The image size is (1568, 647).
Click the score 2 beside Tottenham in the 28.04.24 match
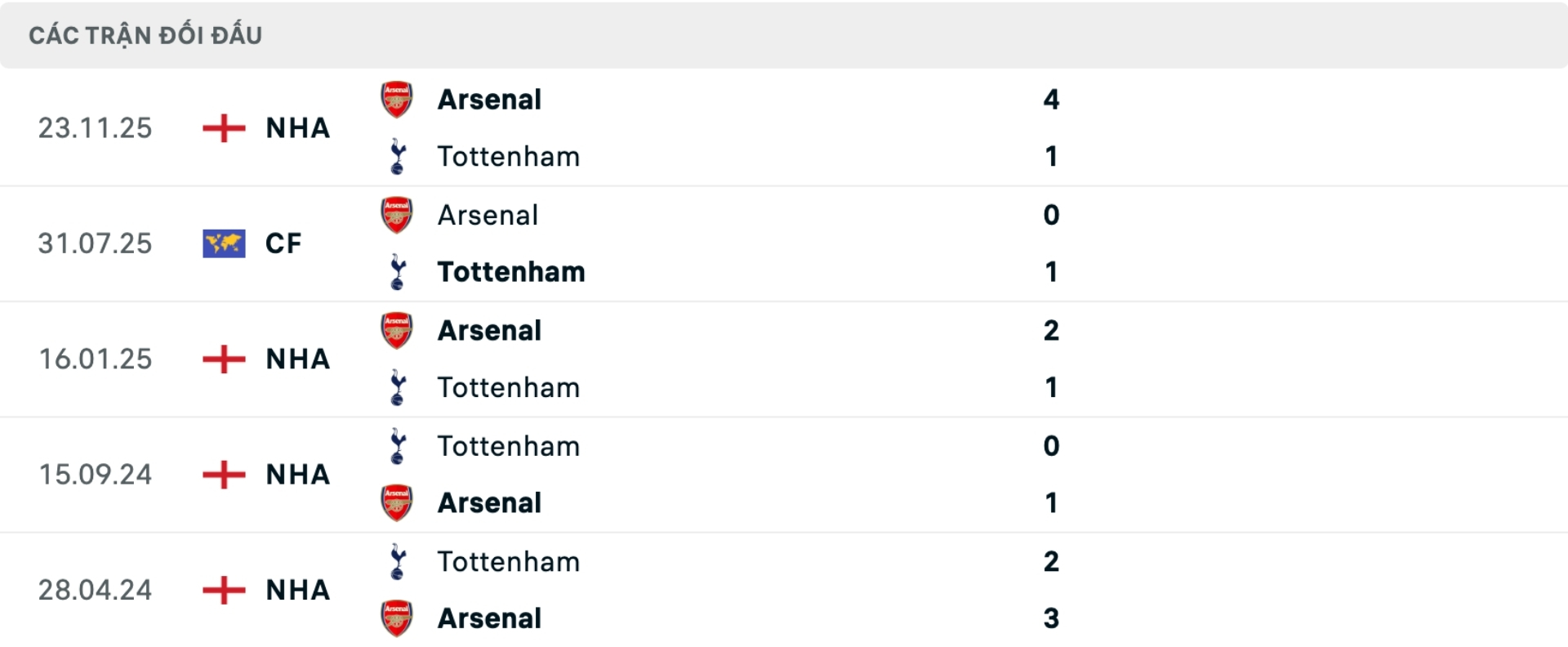click(x=1053, y=561)
